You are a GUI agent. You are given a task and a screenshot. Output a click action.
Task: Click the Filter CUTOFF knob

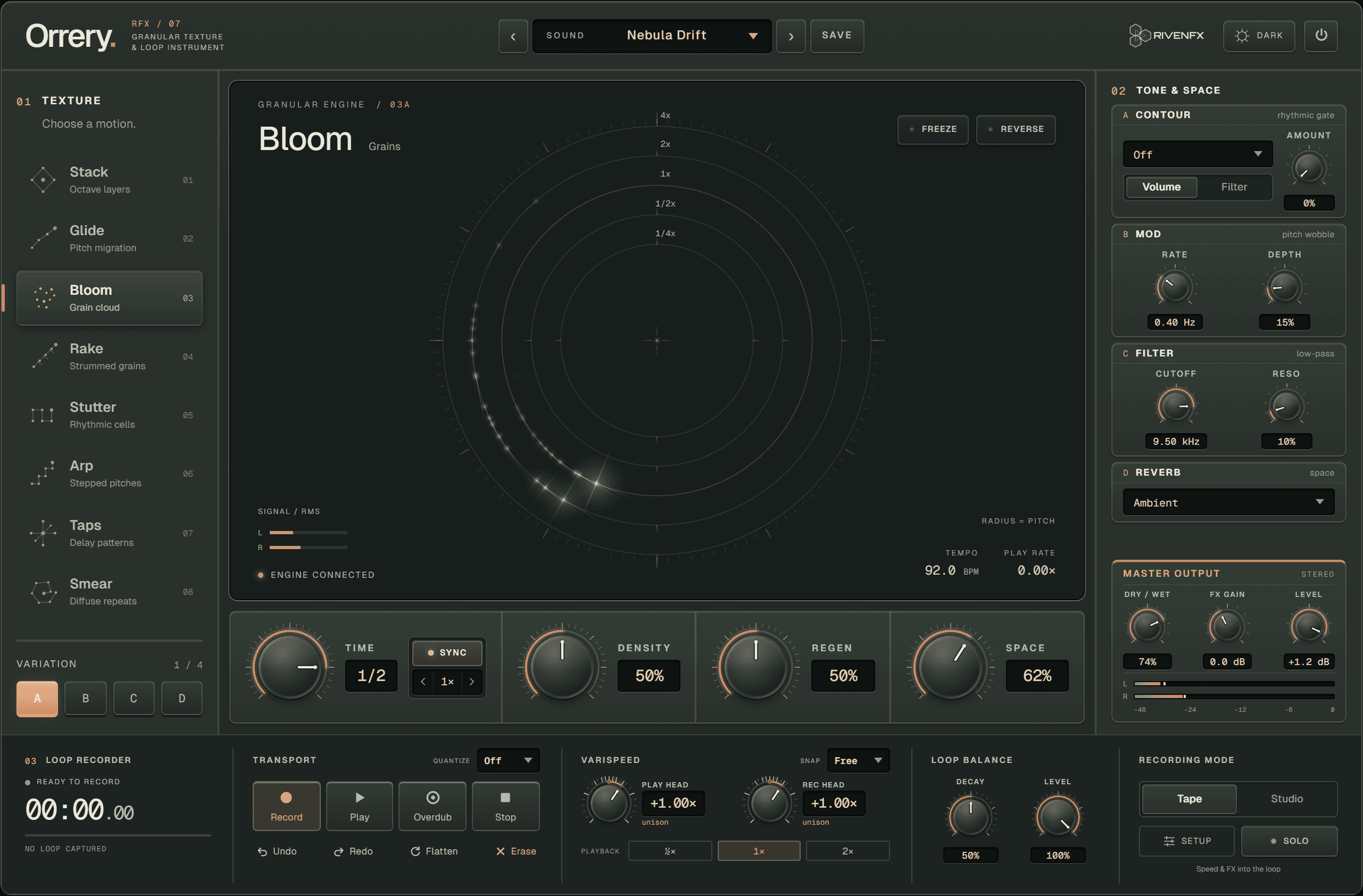point(1176,406)
